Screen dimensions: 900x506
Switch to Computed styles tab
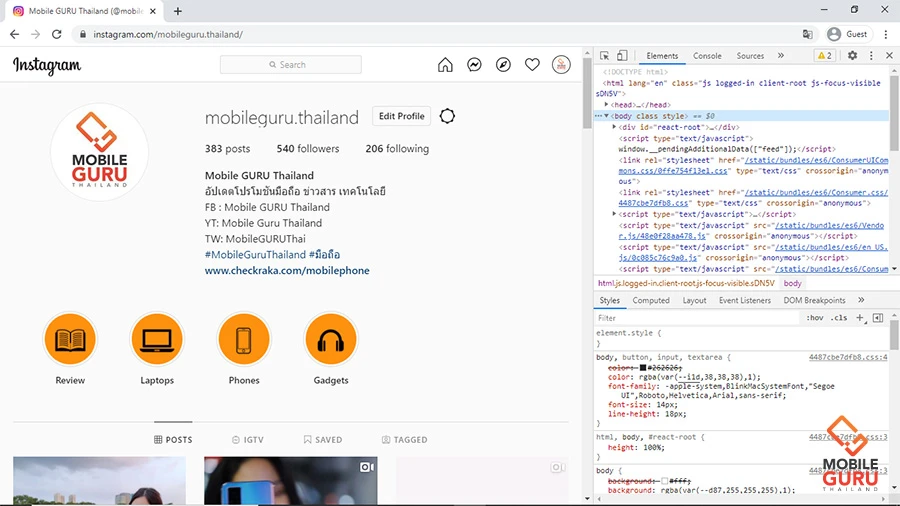tap(651, 300)
